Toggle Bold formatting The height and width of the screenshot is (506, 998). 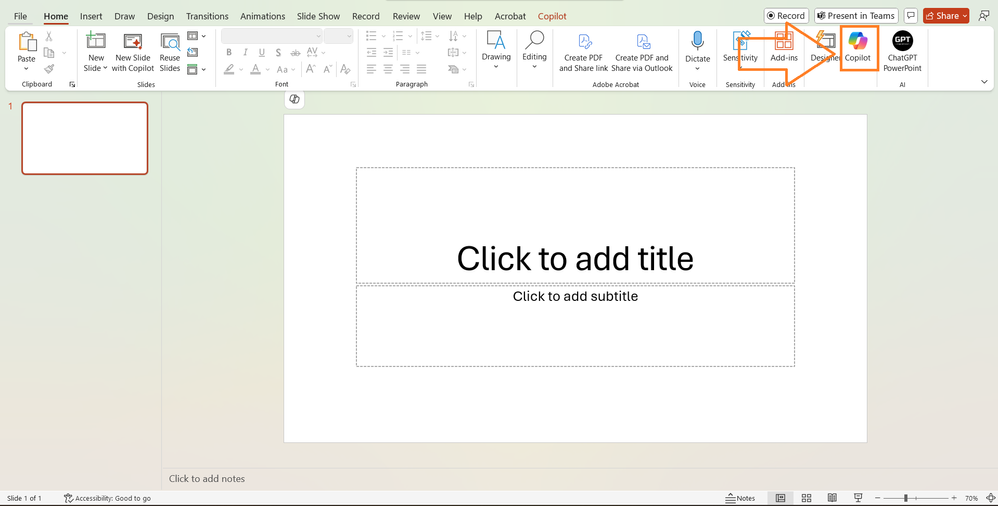[229, 53]
